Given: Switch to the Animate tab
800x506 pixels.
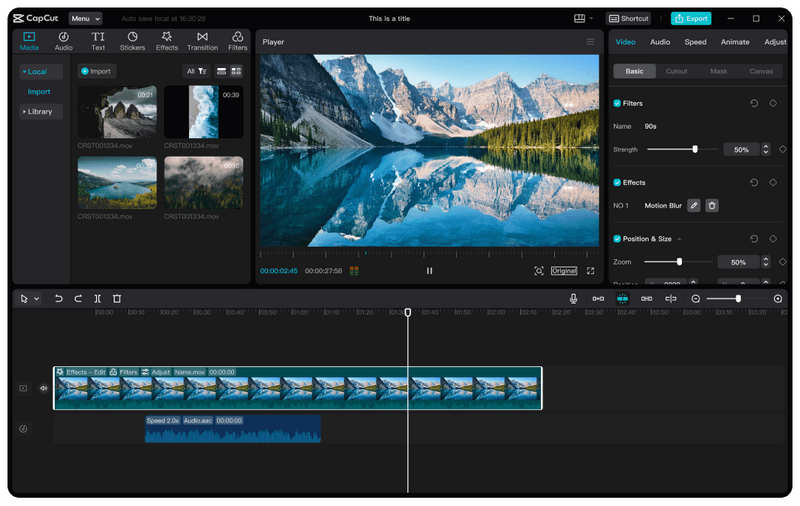Looking at the screenshot, I should tap(735, 42).
